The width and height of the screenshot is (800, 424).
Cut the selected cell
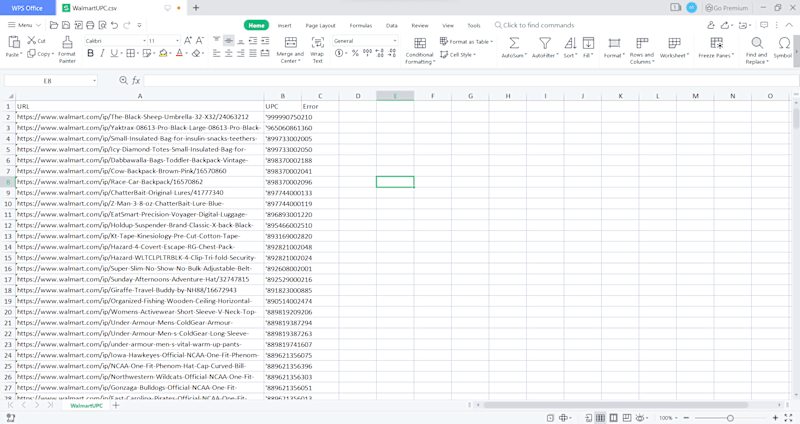(36, 41)
